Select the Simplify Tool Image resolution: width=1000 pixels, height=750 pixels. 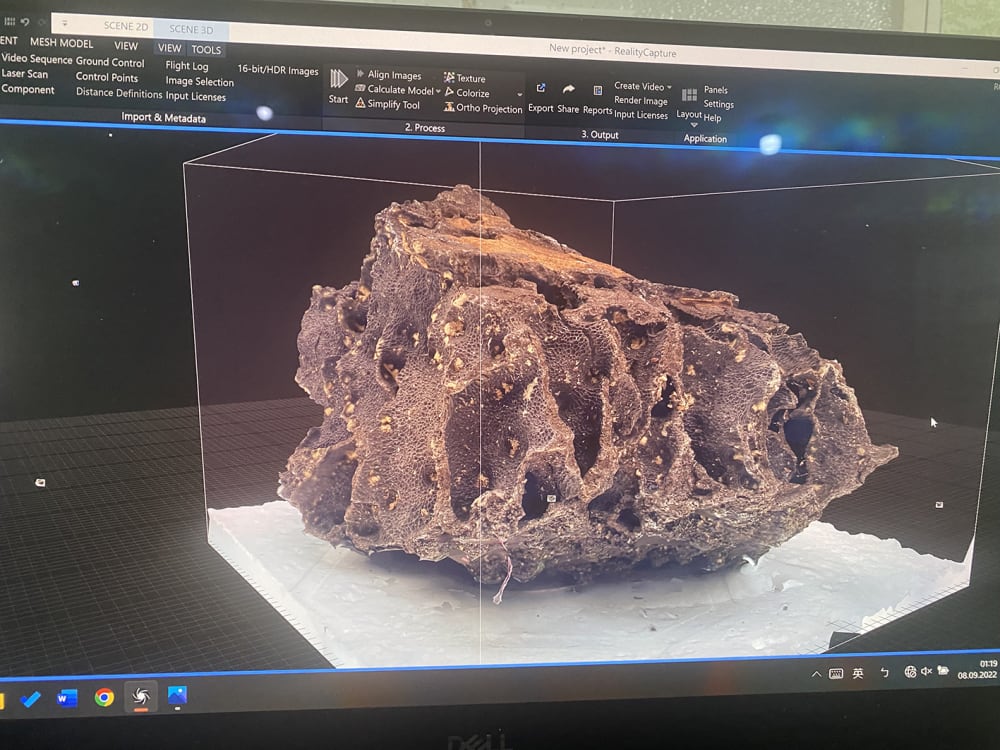387,104
